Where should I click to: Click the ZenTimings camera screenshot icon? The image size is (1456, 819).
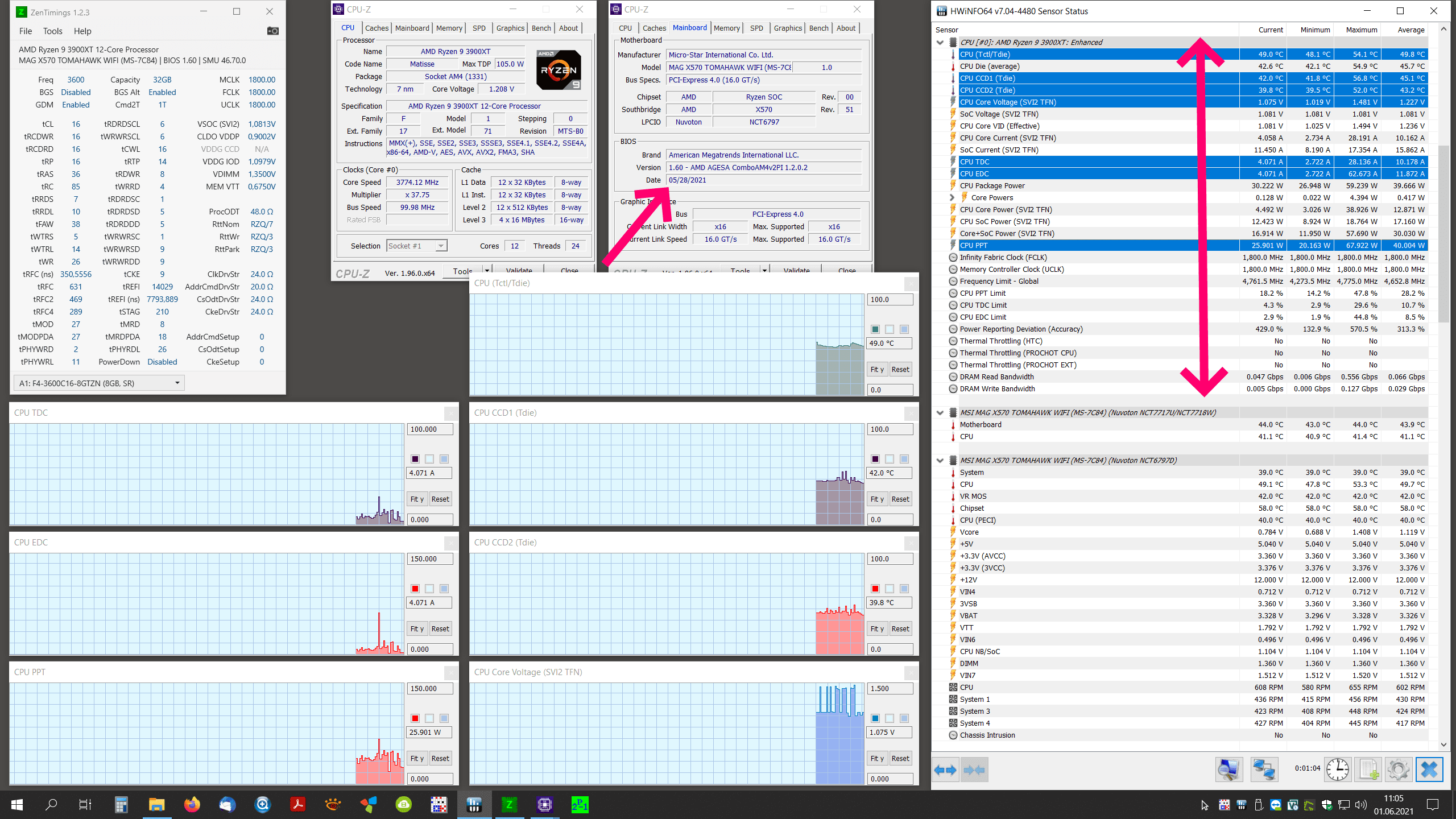coord(272,31)
